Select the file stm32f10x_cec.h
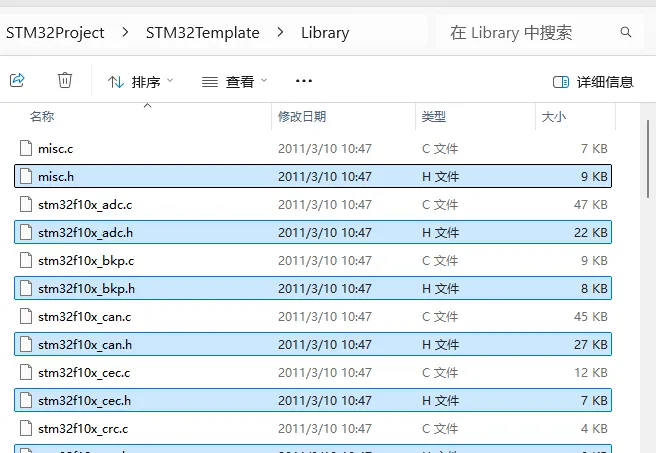The width and height of the screenshot is (656, 453). (313, 400)
